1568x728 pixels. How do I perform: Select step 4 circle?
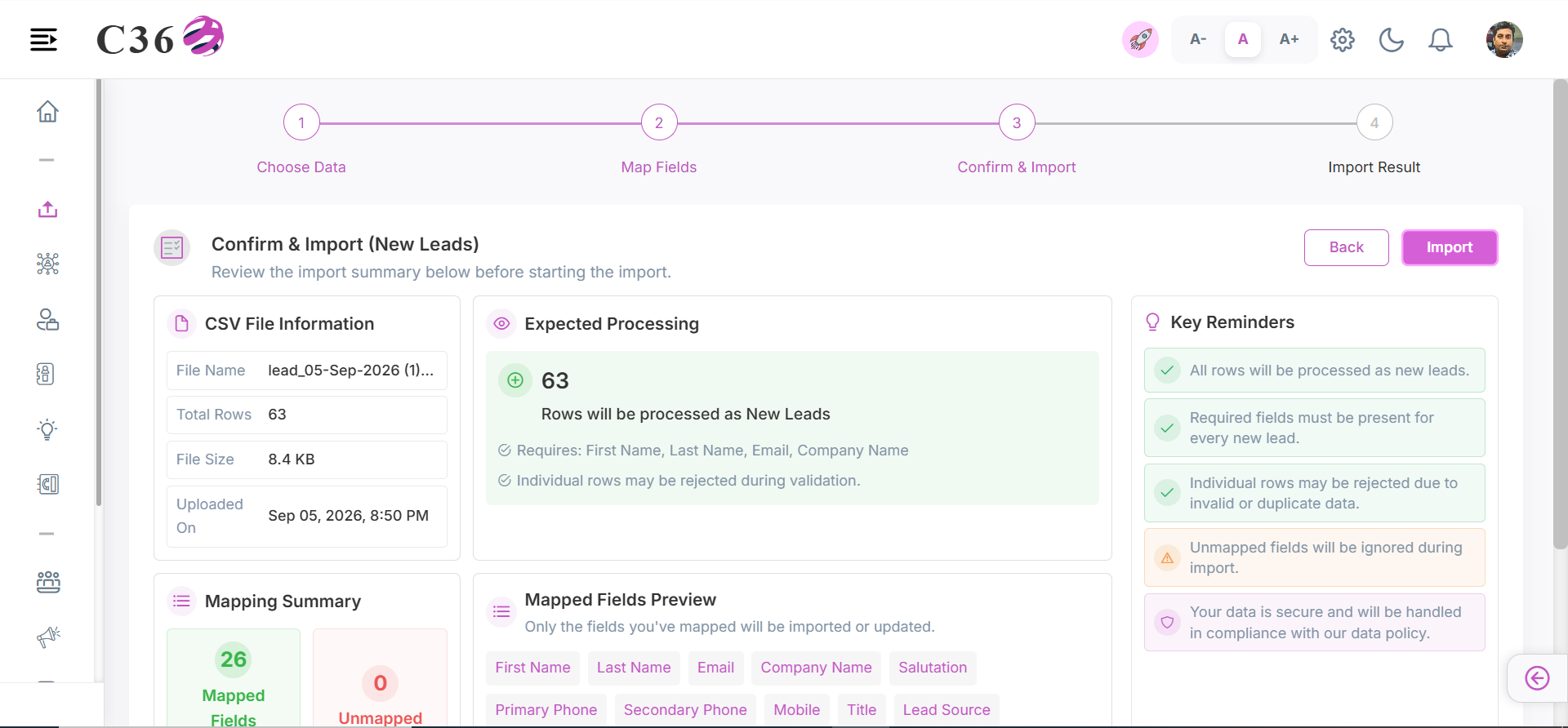(1374, 122)
